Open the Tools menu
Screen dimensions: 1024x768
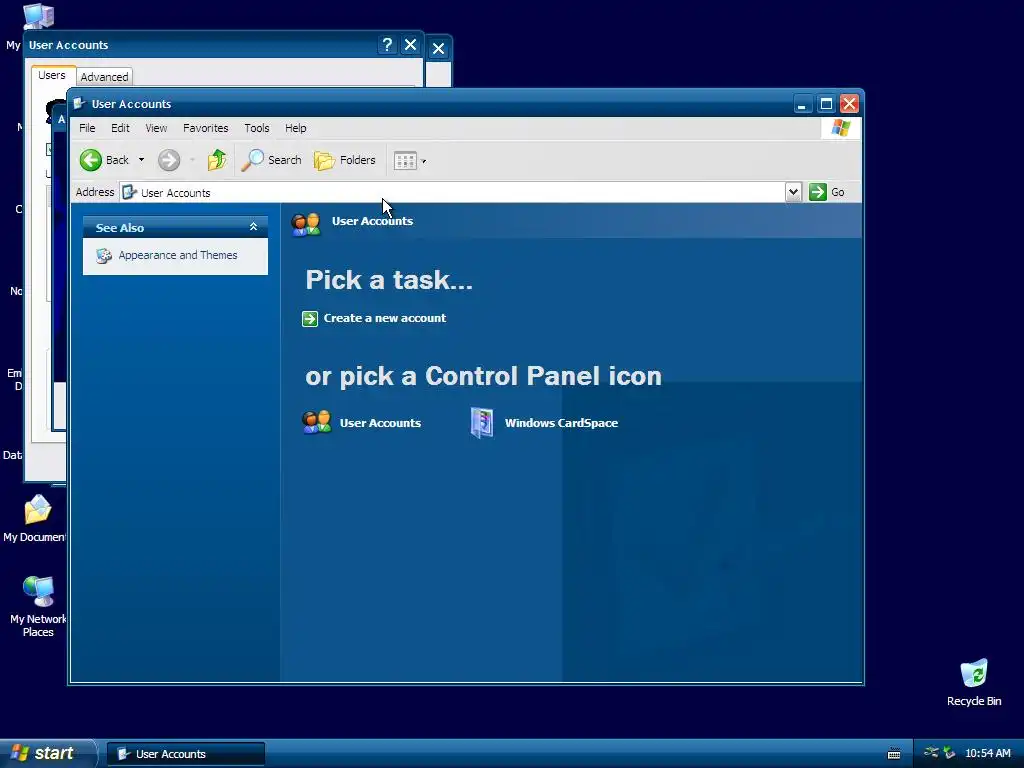tap(257, 128)
